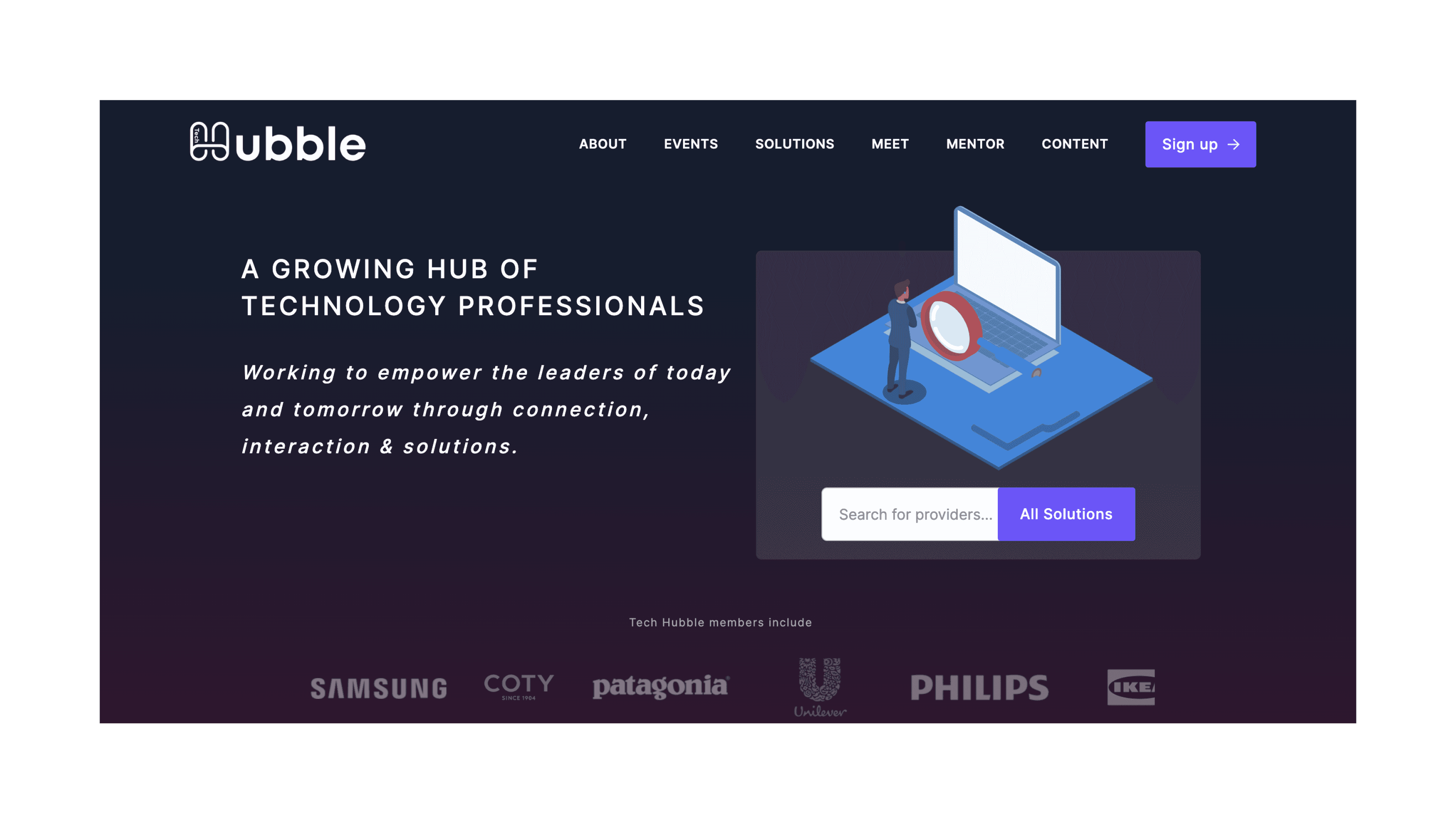Click the COTY member logo
Viewport: 1456px width, 823px height.
(519, 686)
